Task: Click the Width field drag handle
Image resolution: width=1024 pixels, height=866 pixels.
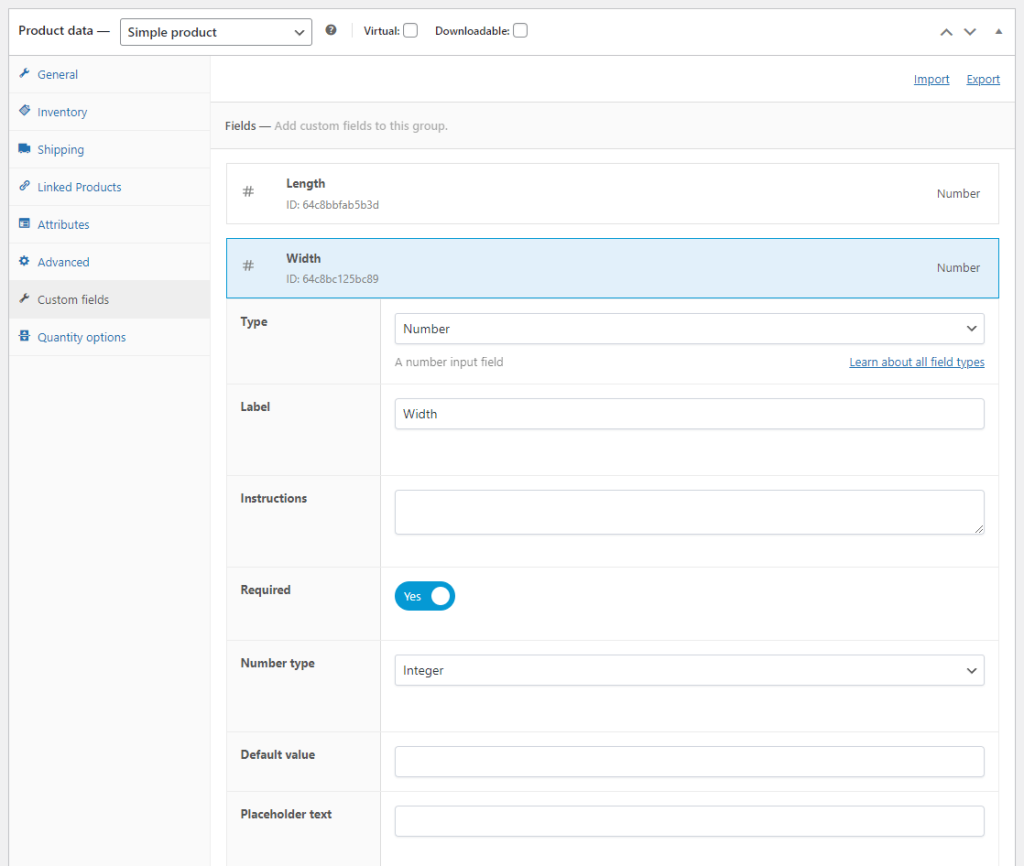Action: (x=248, y=267)
